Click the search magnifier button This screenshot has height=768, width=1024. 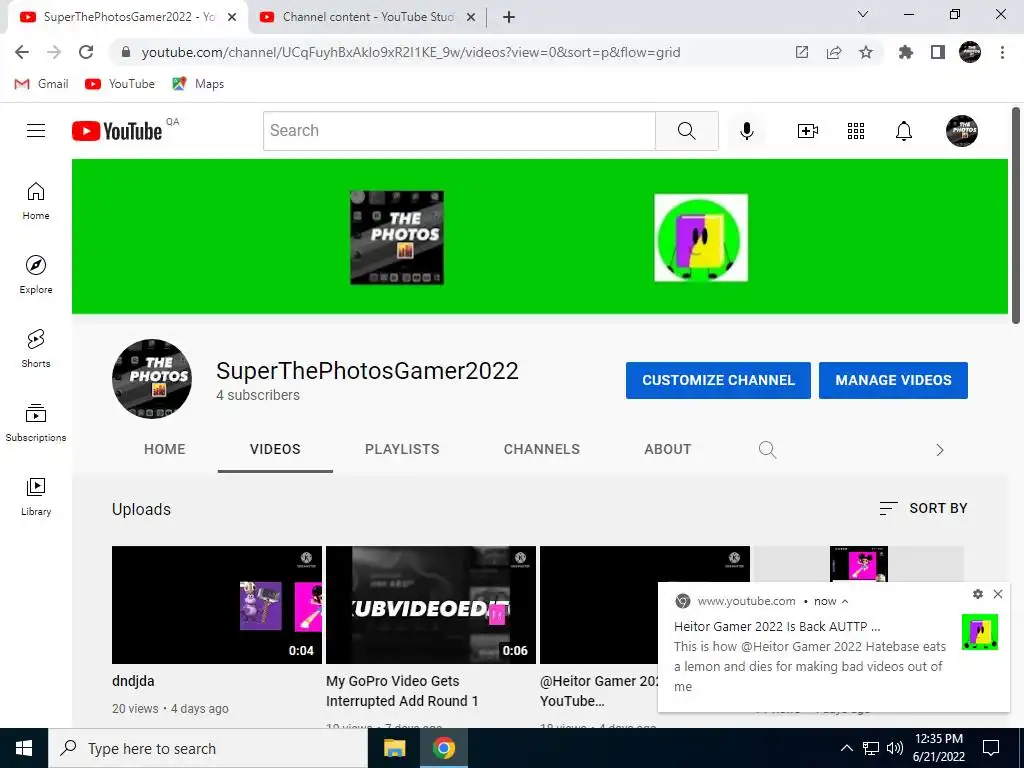686,131
